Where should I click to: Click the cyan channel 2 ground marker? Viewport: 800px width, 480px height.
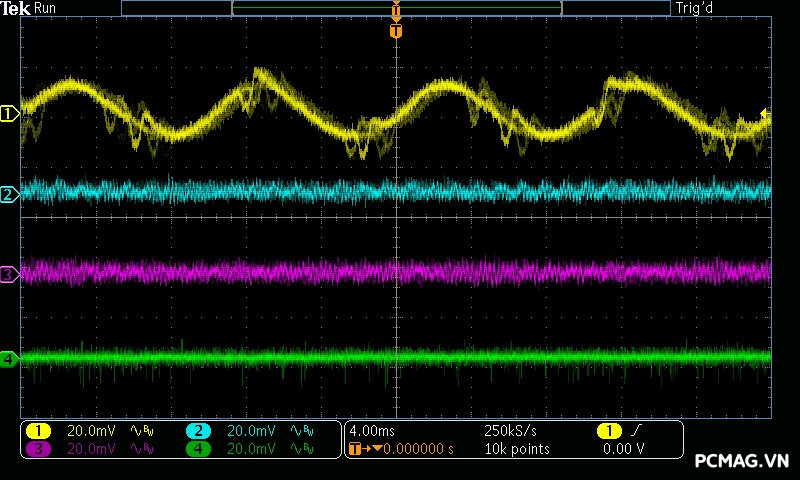point(10,194)
